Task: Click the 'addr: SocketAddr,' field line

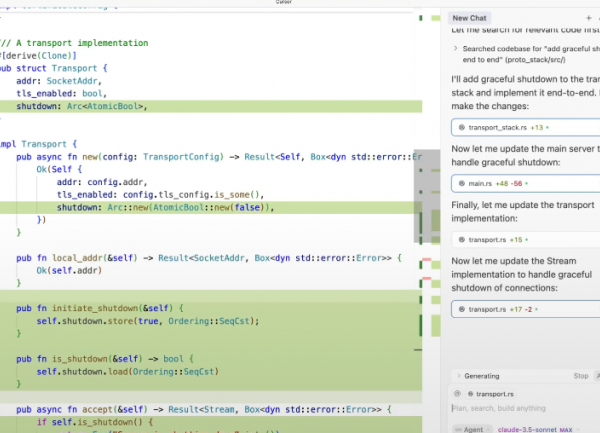Action: pos(59,81)
